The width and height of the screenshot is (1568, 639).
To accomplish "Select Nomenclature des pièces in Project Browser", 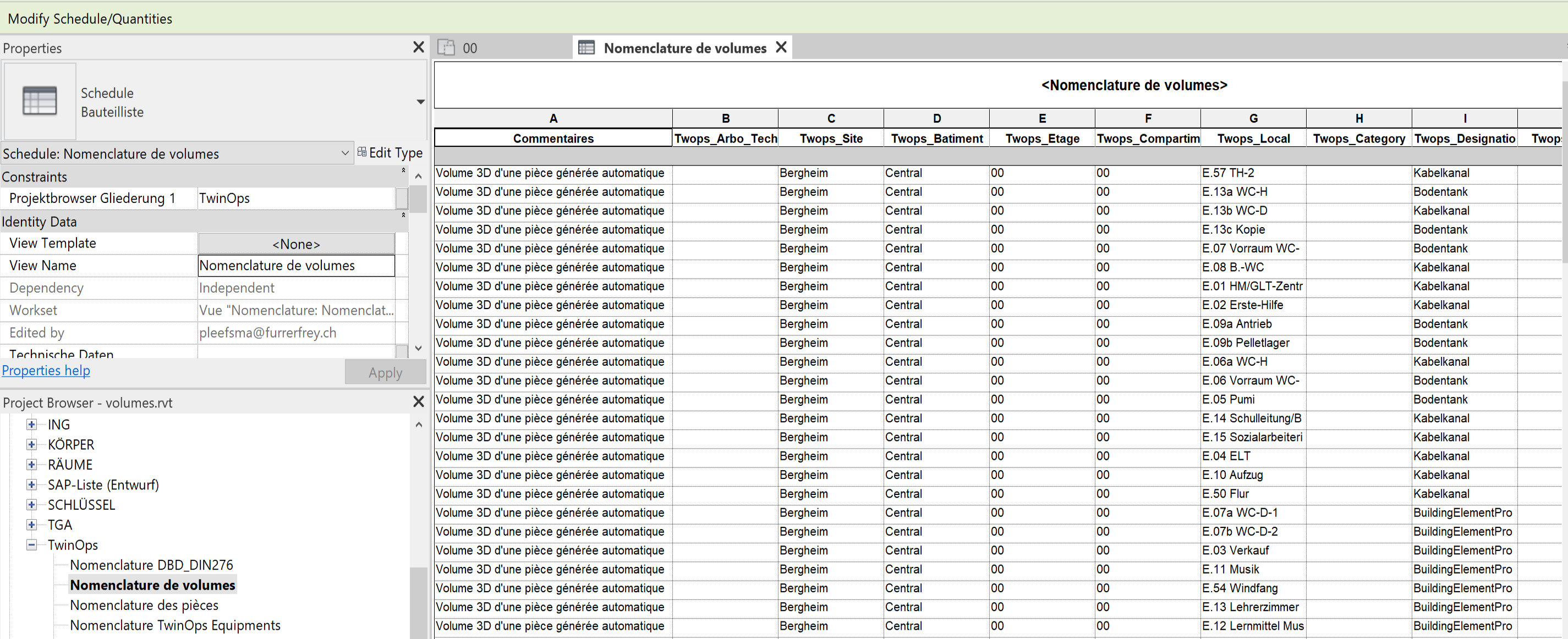I will [x=144, y=605].
